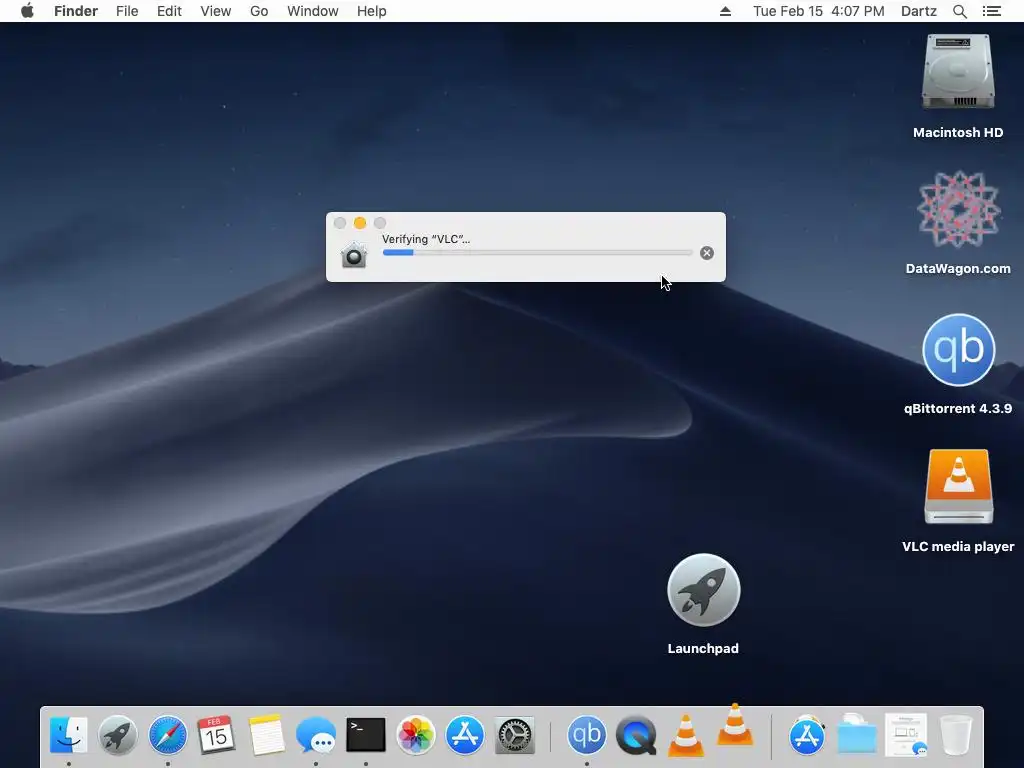
Task: Open Photos app in the Dock
Action: (x=415, y=735)
